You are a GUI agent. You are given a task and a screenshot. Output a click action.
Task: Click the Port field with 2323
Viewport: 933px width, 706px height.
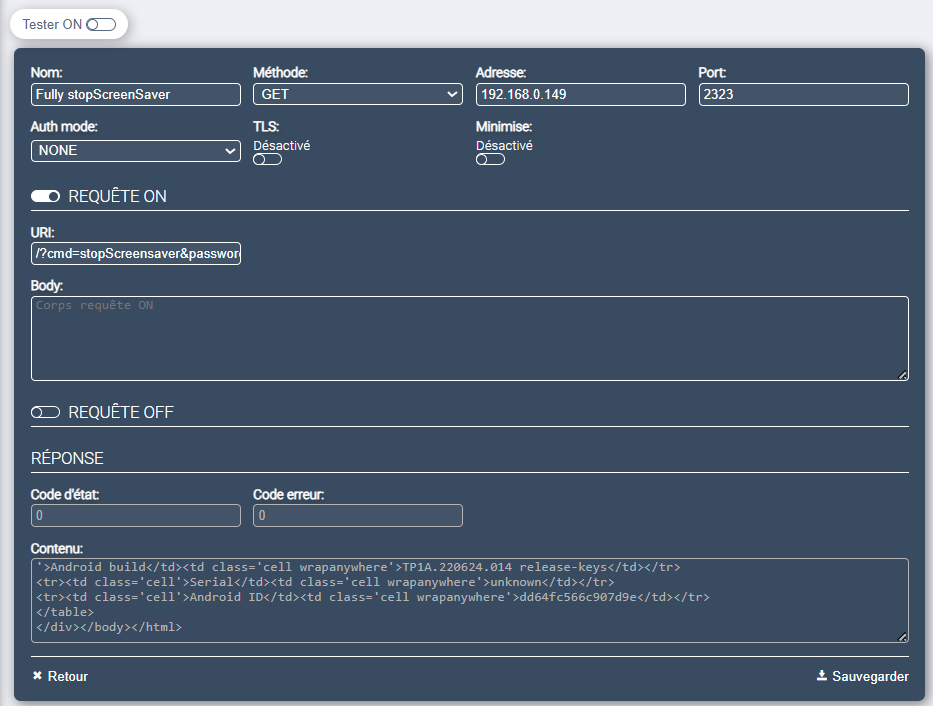[x=803, y=95]
